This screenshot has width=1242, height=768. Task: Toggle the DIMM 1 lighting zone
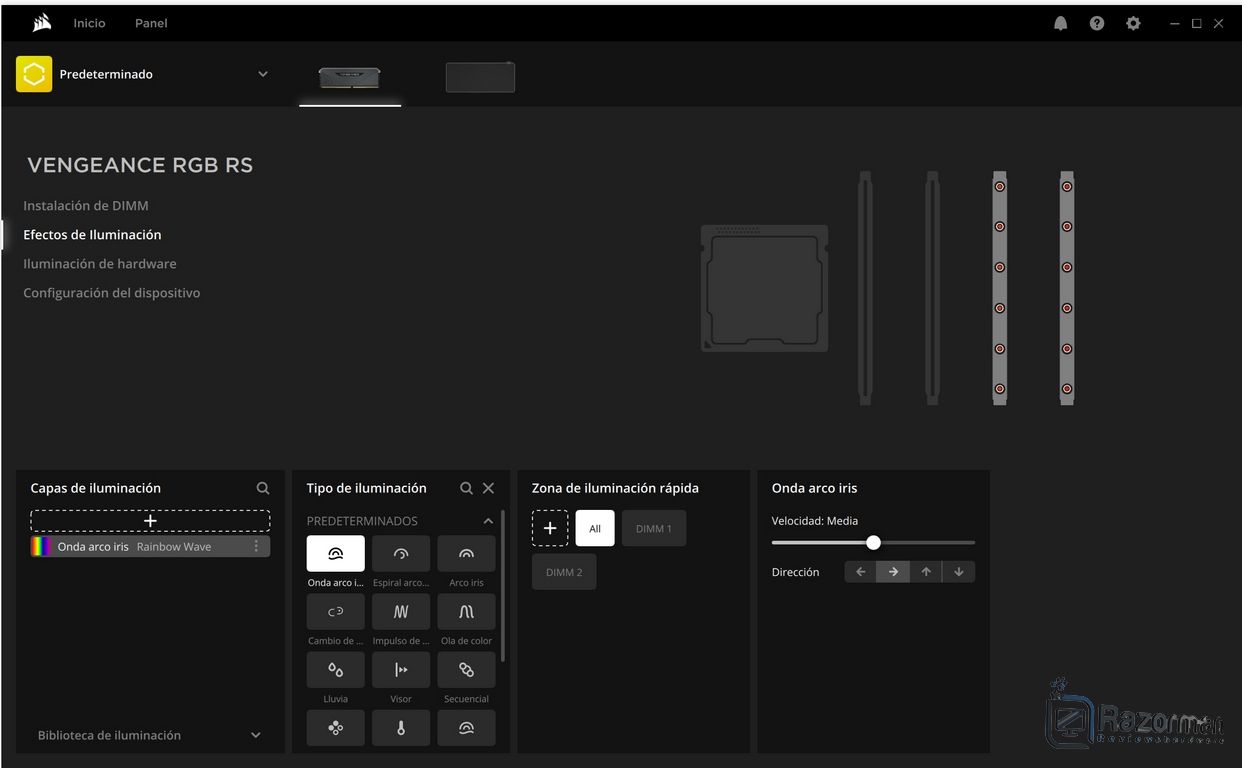pyautogui.click(x=654, y=528)
